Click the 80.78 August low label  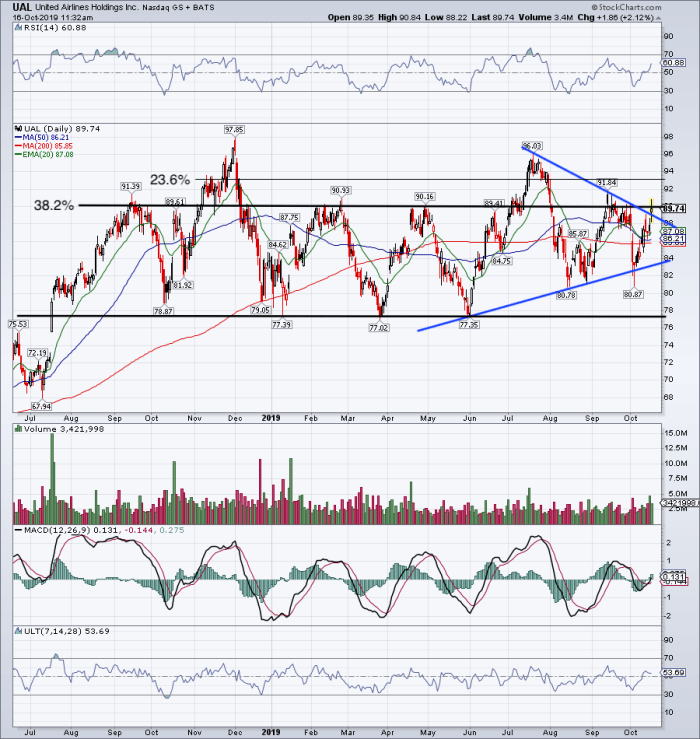click(x=567, y=296)
